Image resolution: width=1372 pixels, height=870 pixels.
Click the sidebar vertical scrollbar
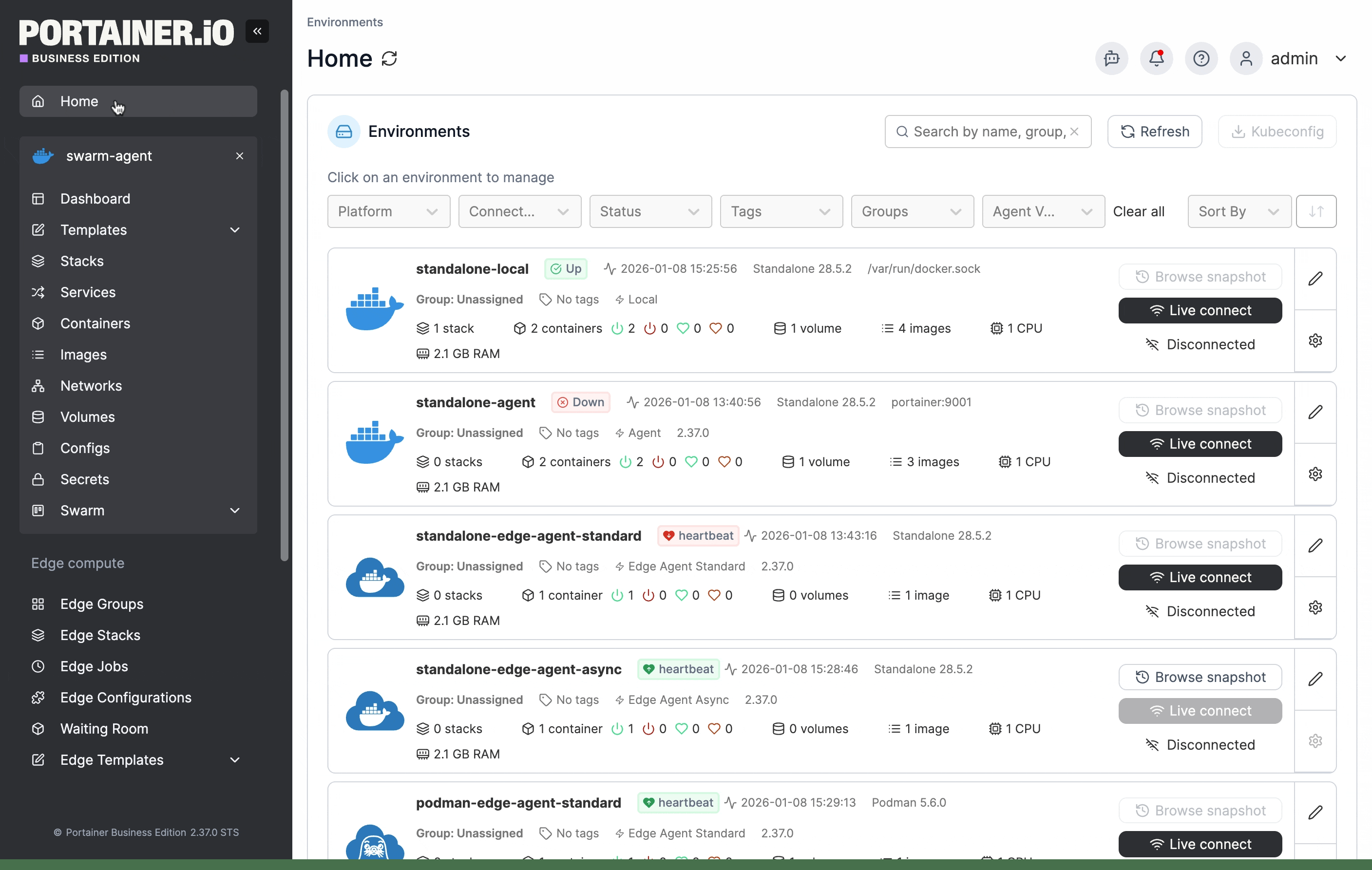coord(285,325)
